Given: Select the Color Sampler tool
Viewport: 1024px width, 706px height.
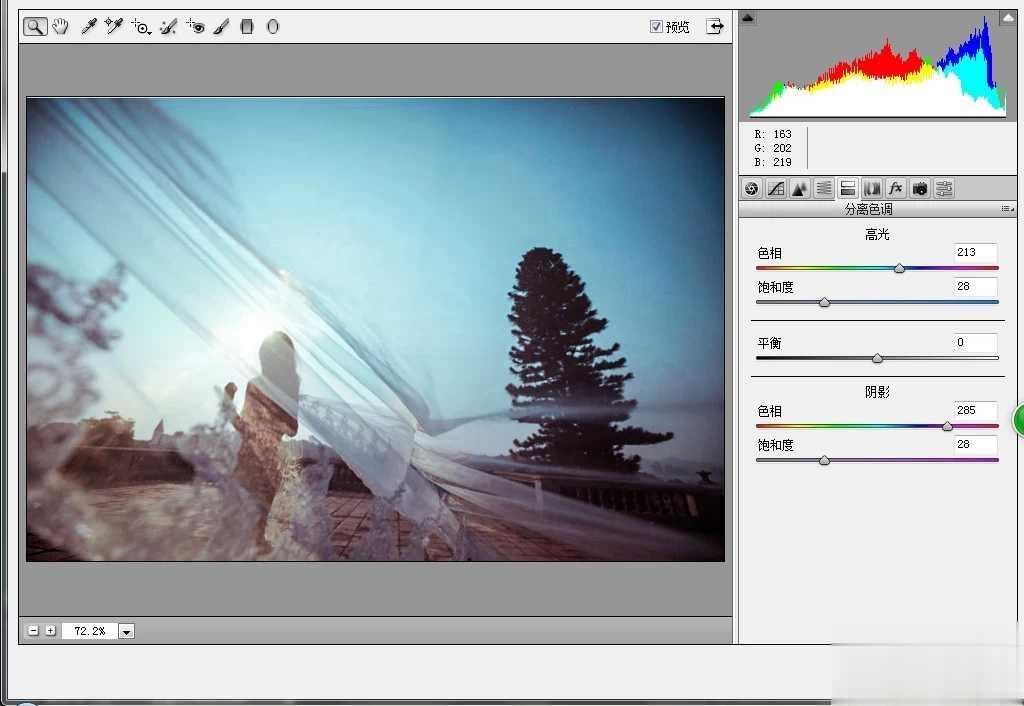Looking at the screenshot, I should pyautogui.click(x=114, y=27).
